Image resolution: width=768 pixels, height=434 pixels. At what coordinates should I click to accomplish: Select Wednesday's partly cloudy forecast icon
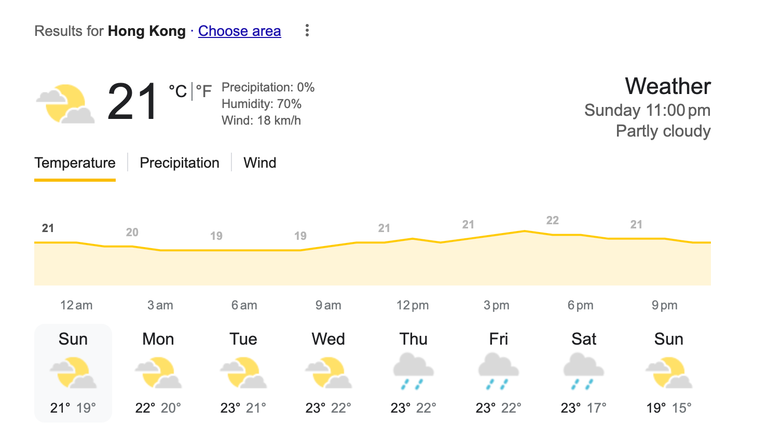point(329,373)
